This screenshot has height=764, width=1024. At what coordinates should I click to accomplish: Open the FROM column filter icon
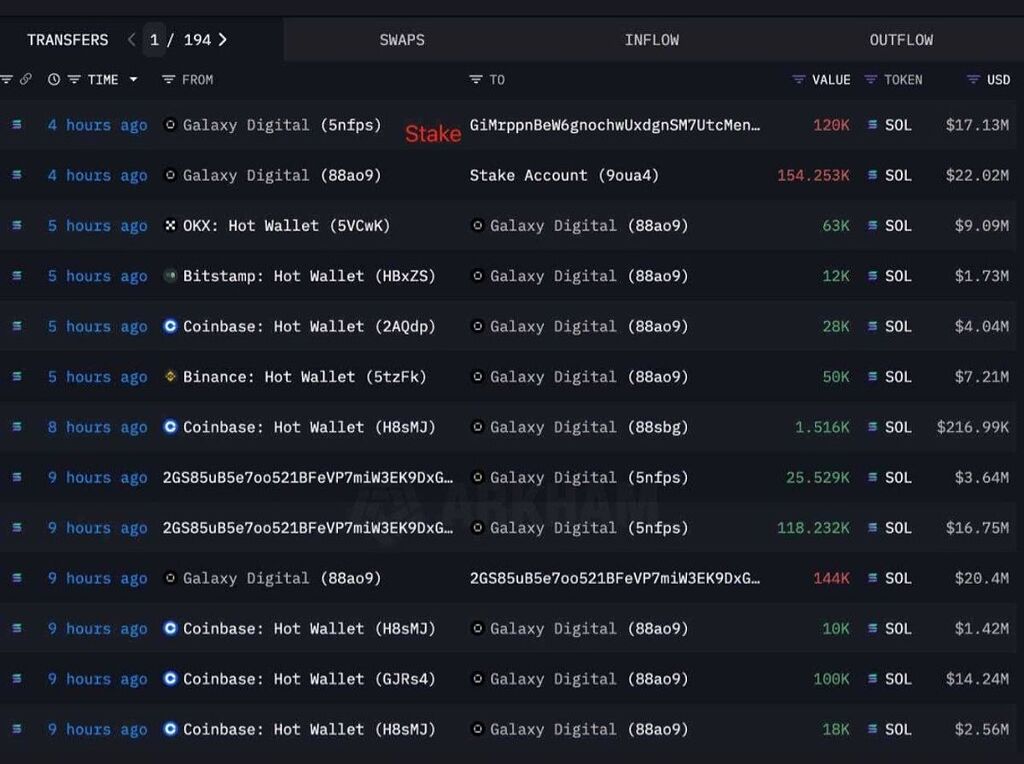(x=169, y=80)
